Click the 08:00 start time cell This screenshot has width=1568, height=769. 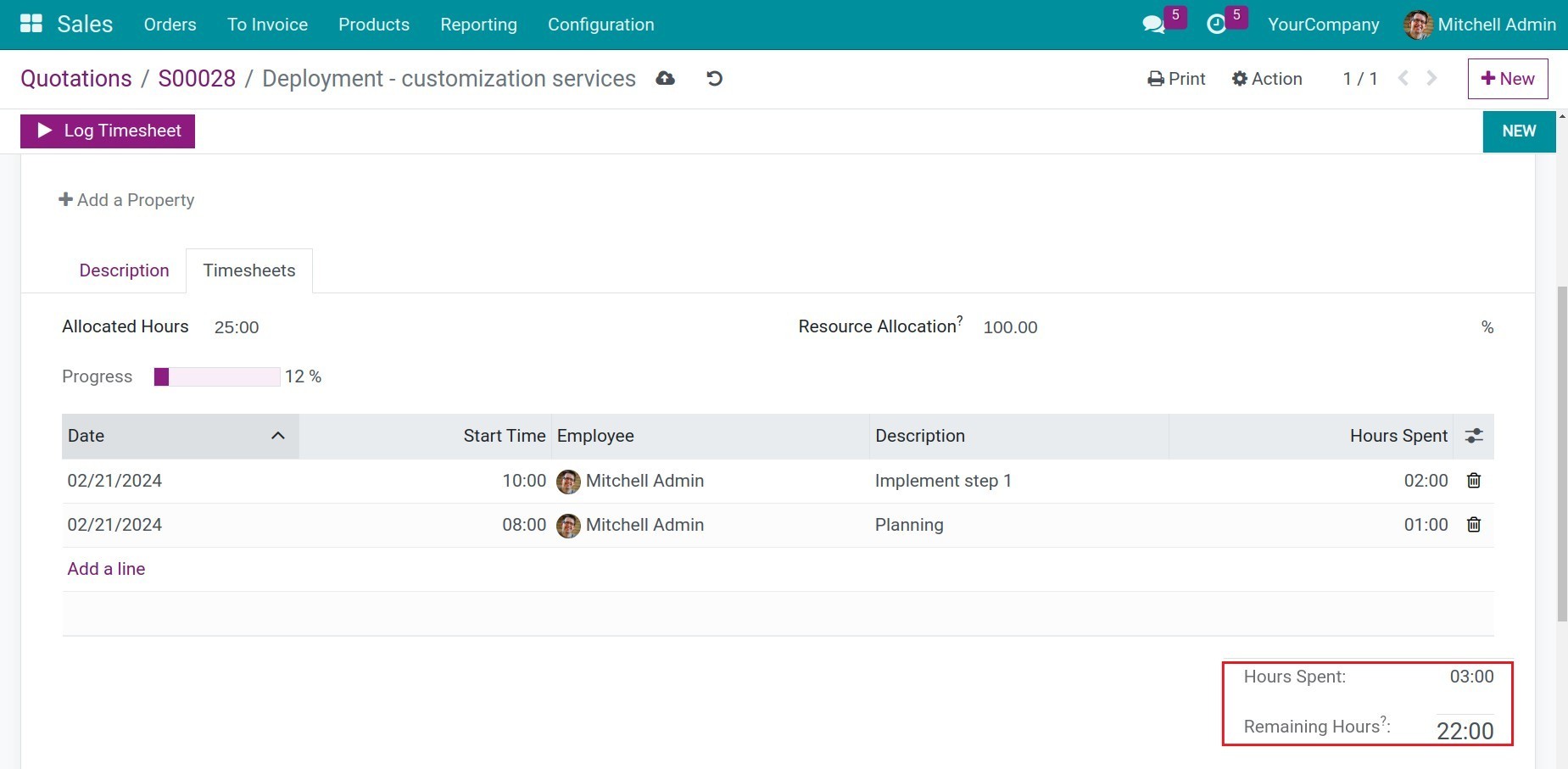point(524,525)
